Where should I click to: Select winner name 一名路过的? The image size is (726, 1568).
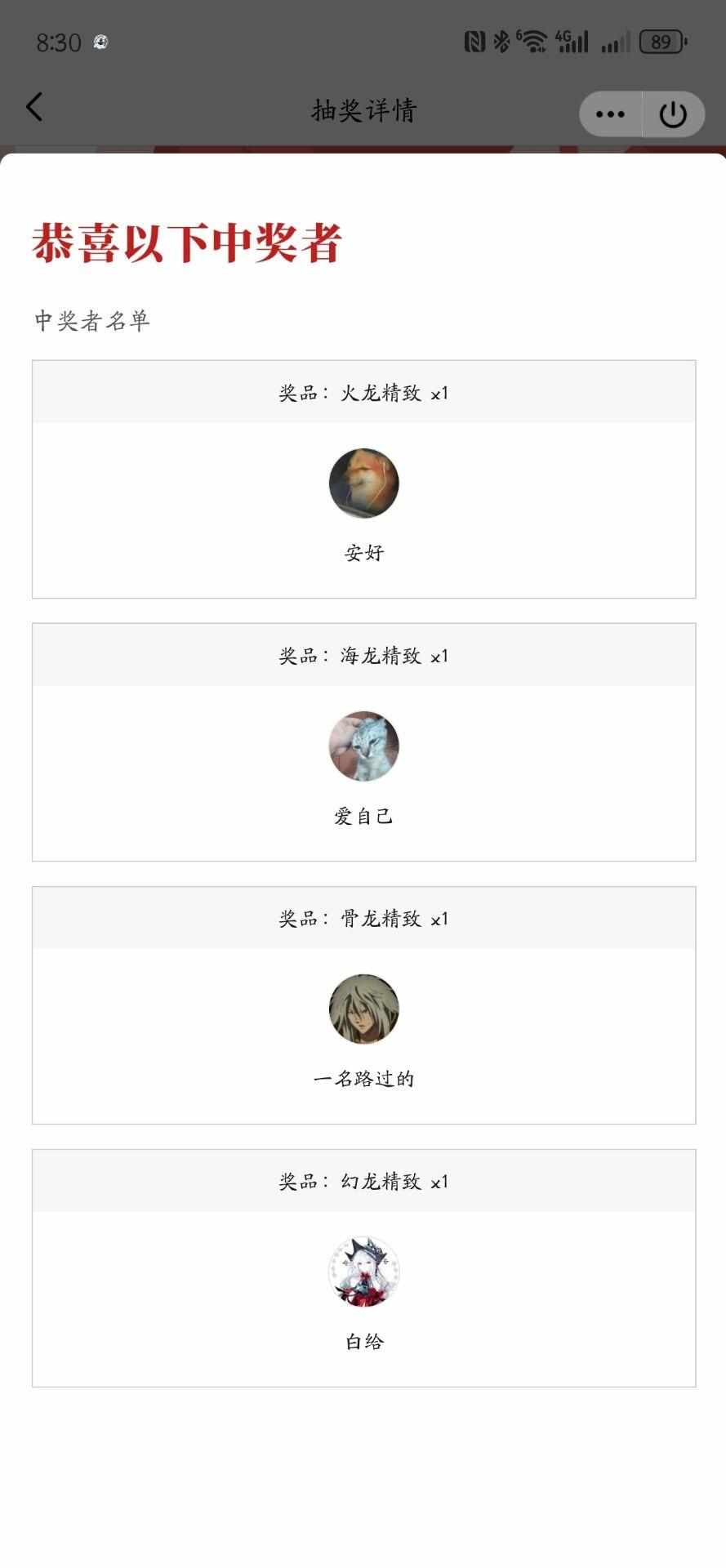pos(363,1079)
